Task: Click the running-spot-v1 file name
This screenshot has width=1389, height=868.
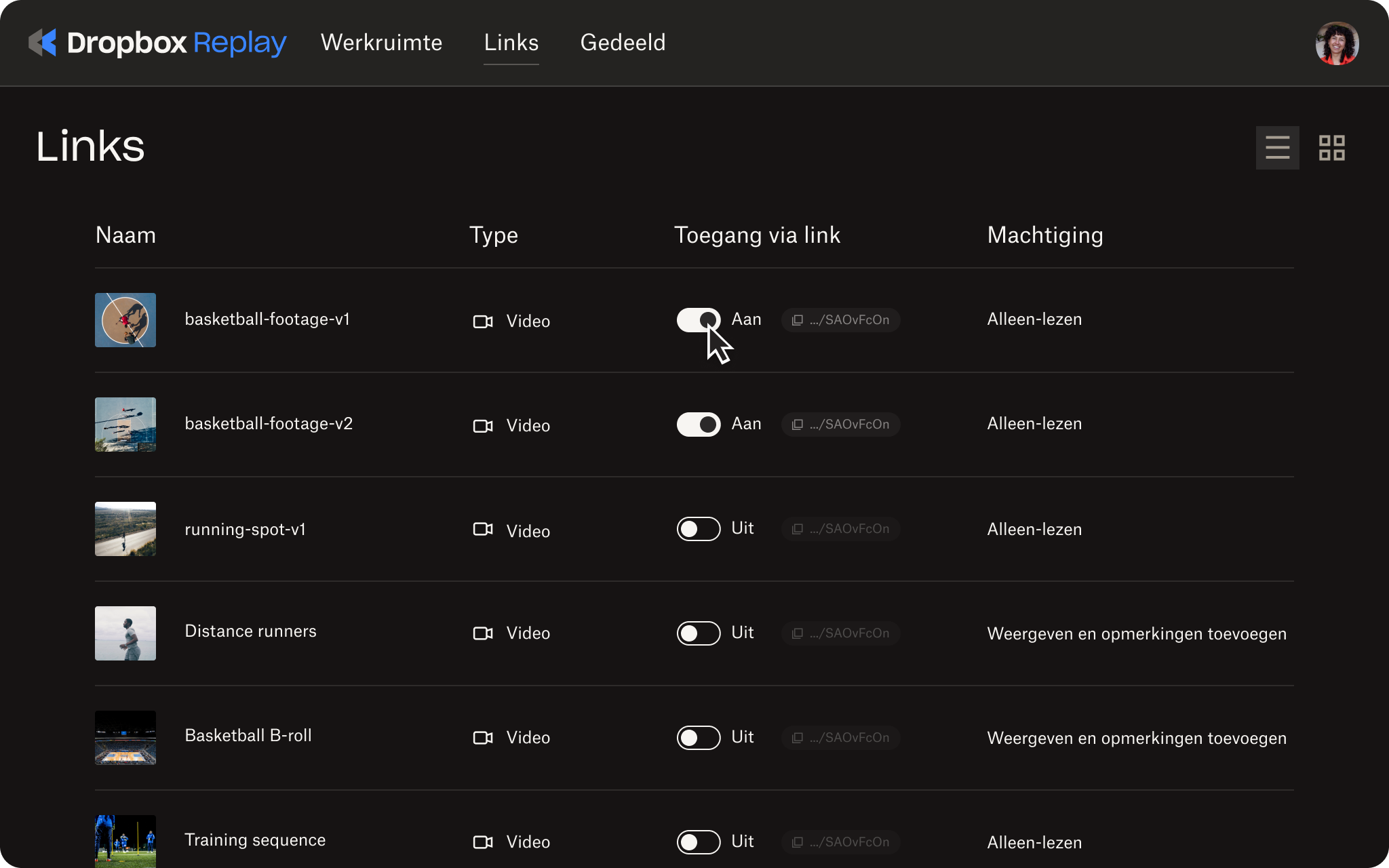Action: coord(245,530)
